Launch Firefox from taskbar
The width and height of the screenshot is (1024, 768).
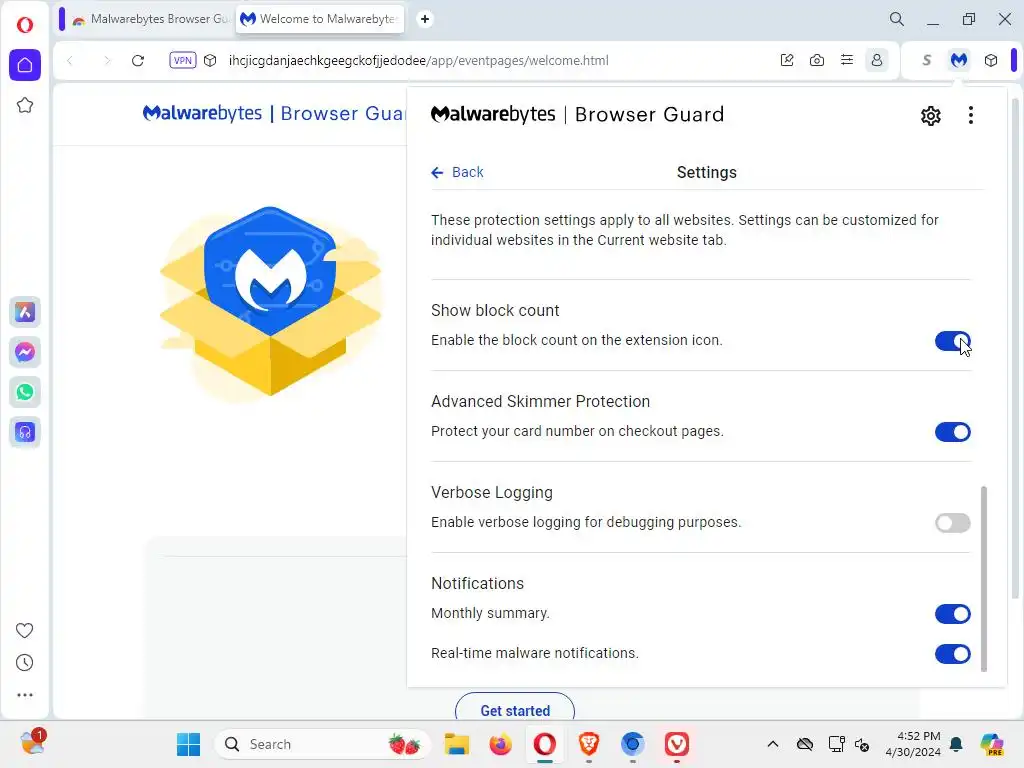(500, 744)
